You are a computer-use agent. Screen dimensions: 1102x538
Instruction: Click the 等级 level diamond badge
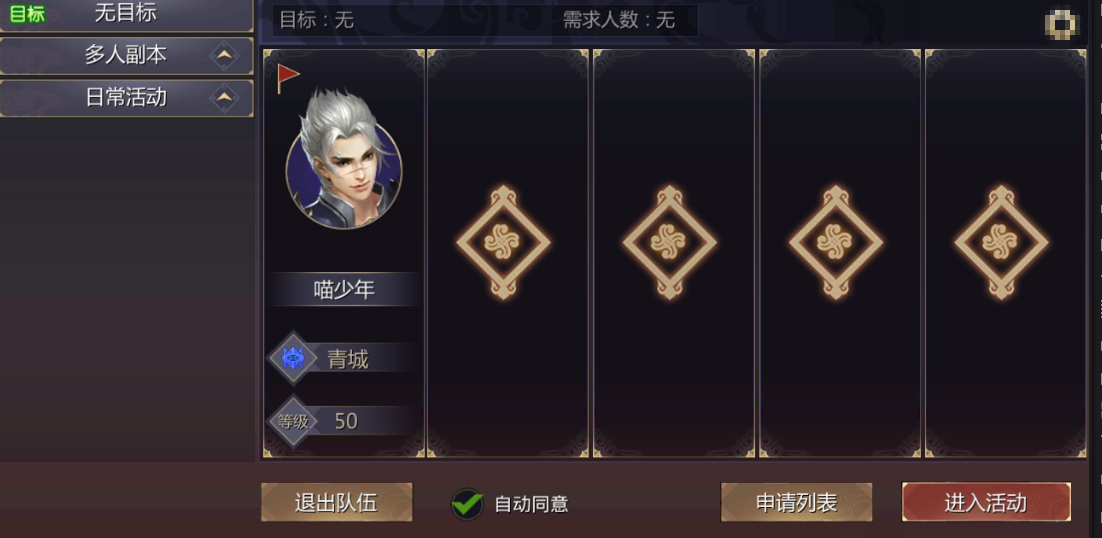(293, 421)
